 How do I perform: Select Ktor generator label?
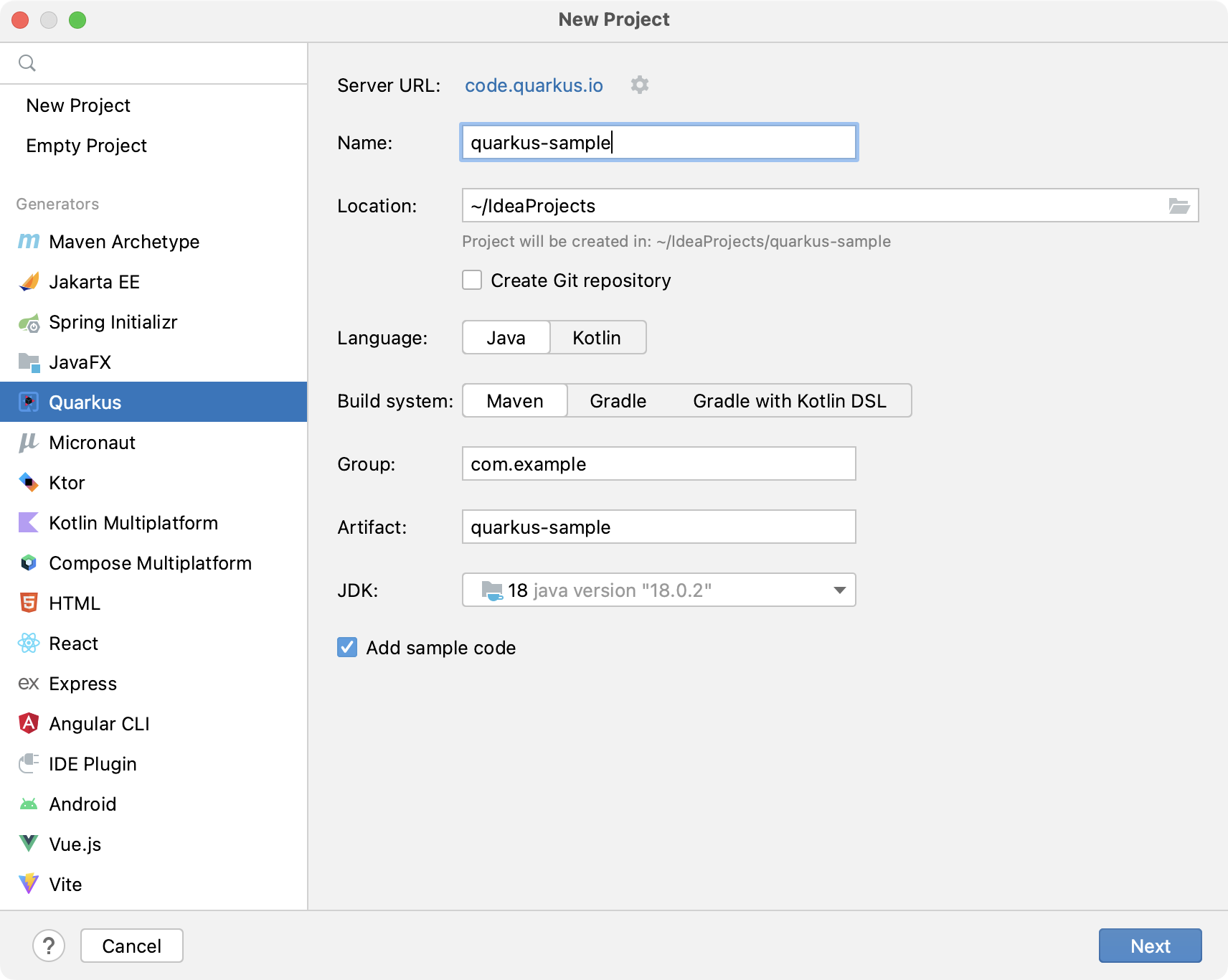click(x=67, y=483)
